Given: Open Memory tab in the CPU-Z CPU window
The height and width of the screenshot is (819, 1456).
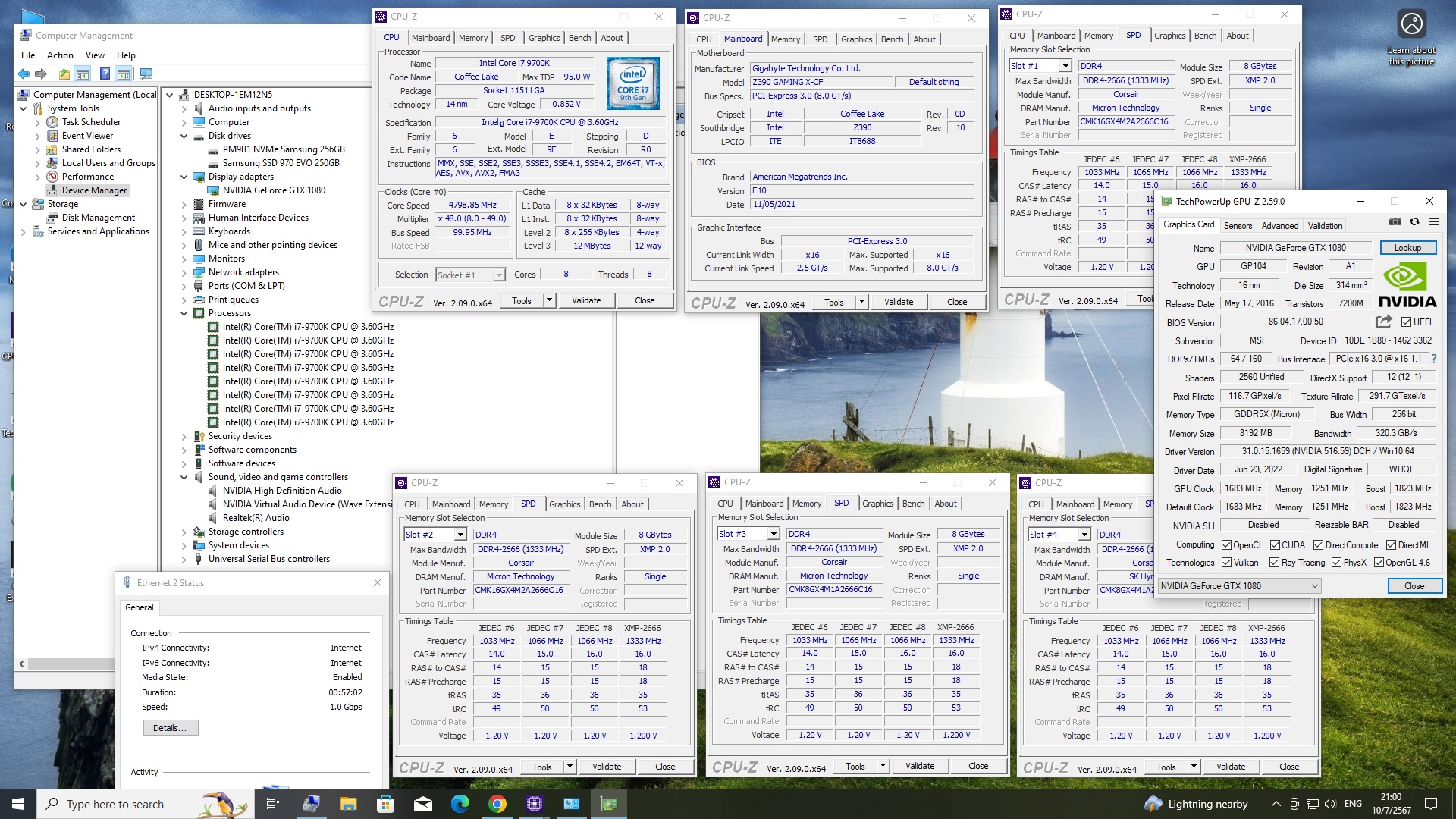Looking at the screenshot, I should tap(473, 38).
